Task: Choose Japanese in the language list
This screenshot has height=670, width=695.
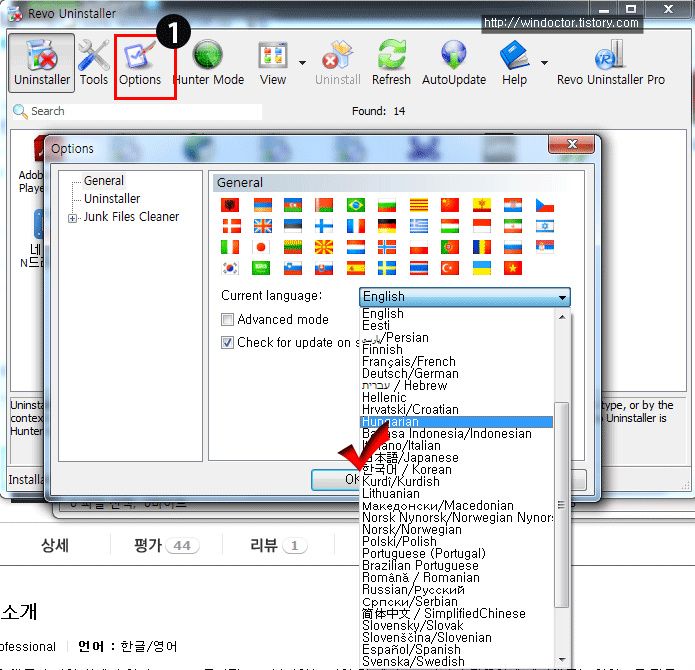Action: click(x=457, y=458)
